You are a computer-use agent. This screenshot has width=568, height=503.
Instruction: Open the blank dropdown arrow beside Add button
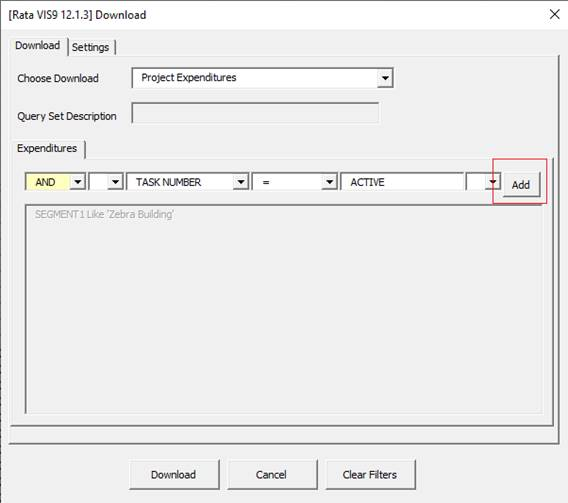tap(493, 182)
